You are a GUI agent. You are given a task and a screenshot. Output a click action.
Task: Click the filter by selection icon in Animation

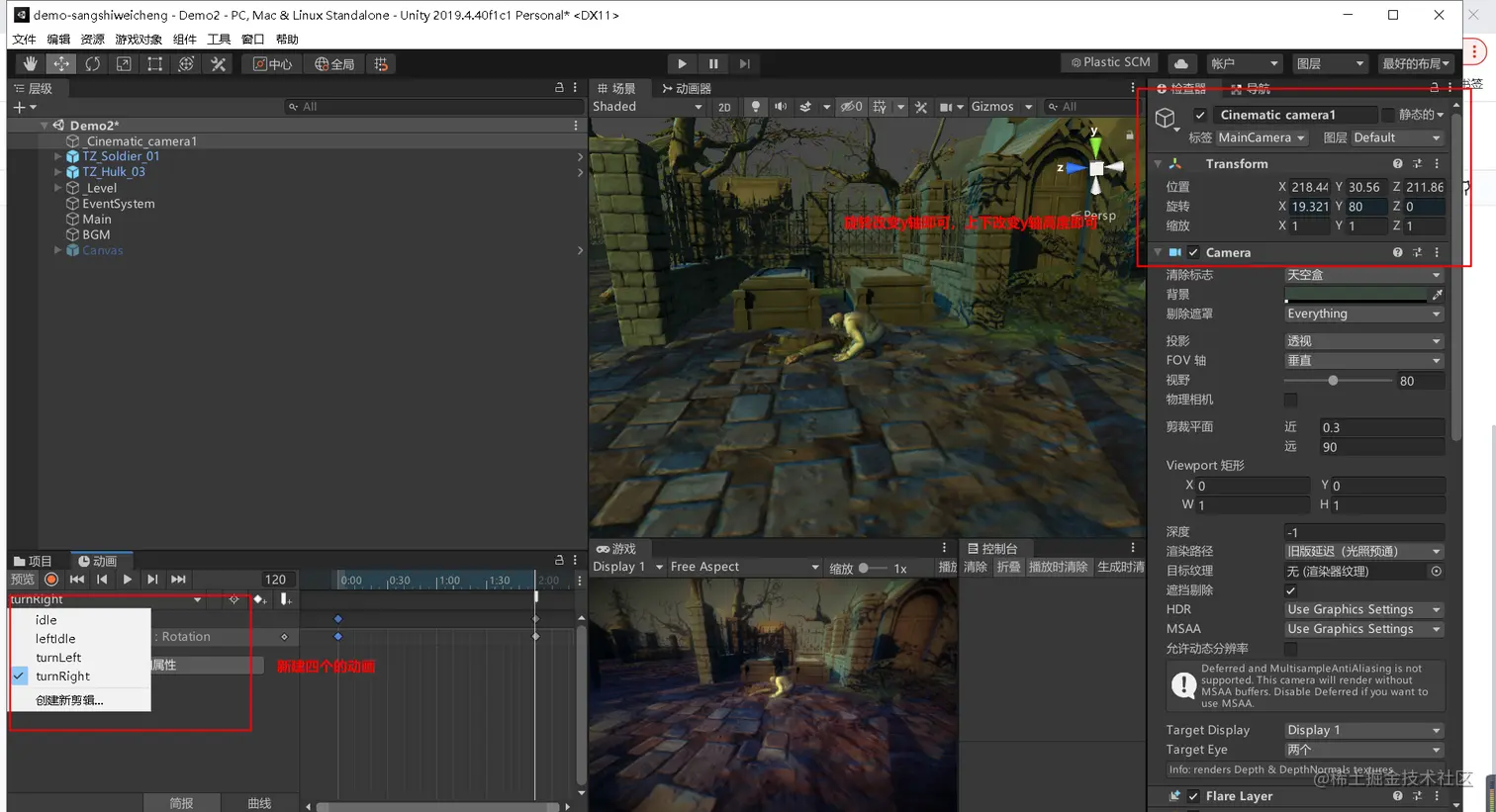click(x=234, y=599)
